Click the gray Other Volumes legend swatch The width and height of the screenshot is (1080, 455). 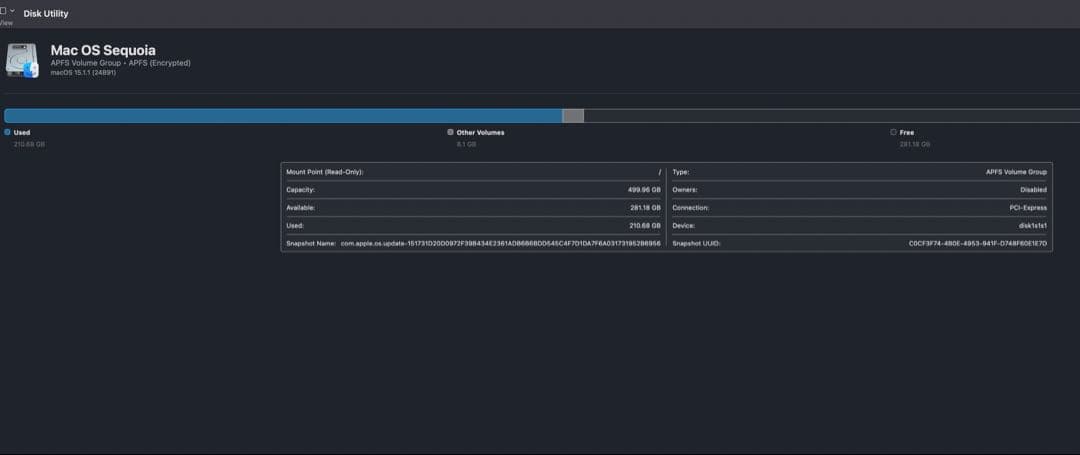tap(450, 132)
